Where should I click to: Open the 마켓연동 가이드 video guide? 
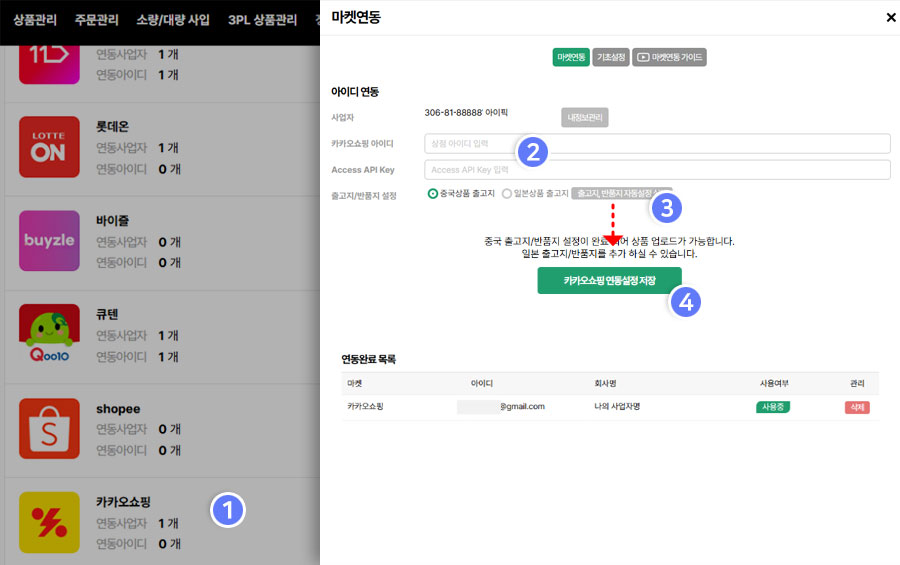click(669, 58)
